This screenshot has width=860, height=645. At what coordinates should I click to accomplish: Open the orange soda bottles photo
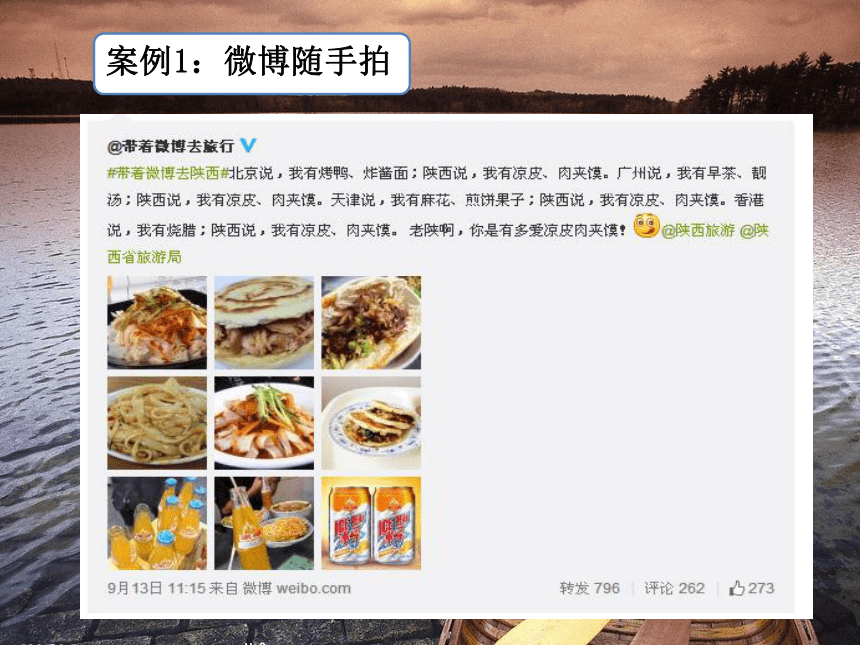coord(157,523)
